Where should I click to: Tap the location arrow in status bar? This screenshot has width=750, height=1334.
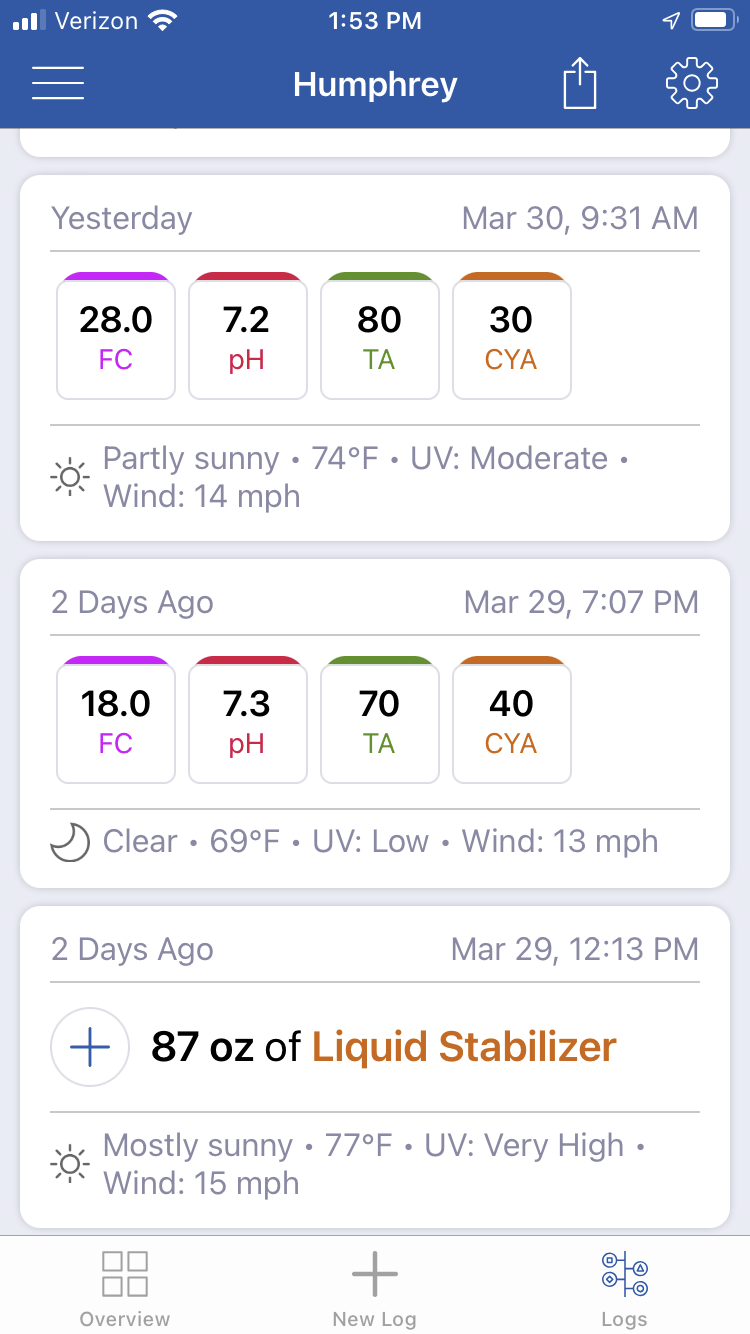671,21
